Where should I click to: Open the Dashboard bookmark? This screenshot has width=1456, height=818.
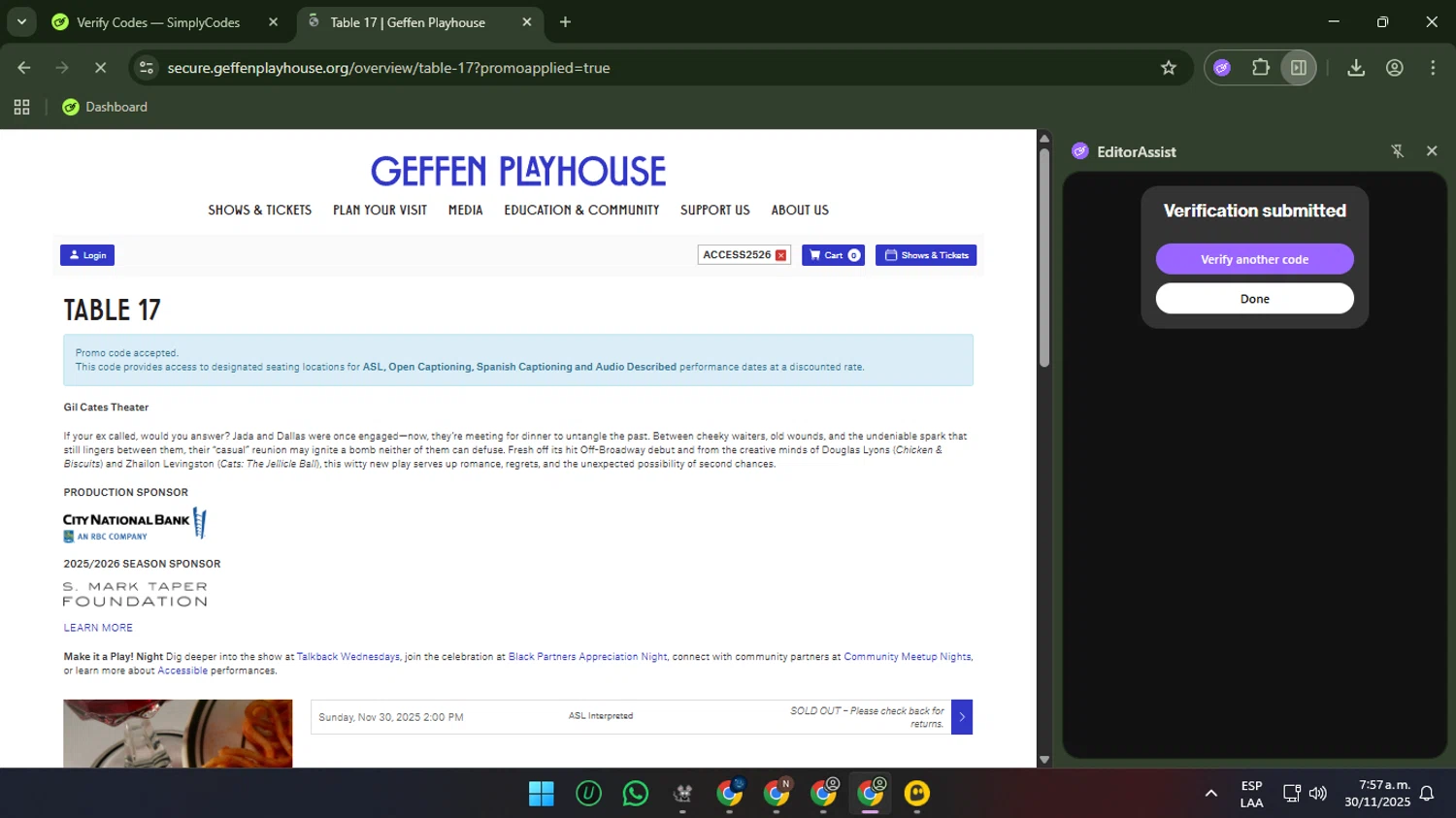coord(105,107)
